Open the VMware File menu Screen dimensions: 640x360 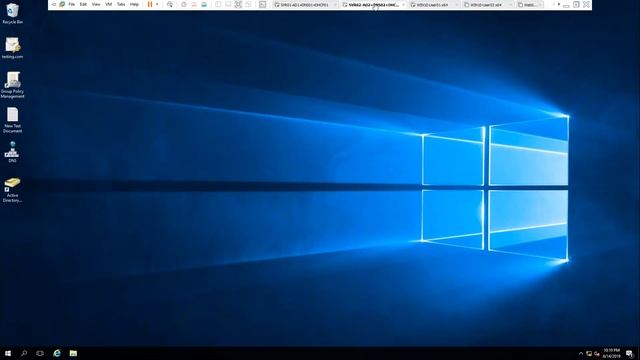[x=71, y=4]
